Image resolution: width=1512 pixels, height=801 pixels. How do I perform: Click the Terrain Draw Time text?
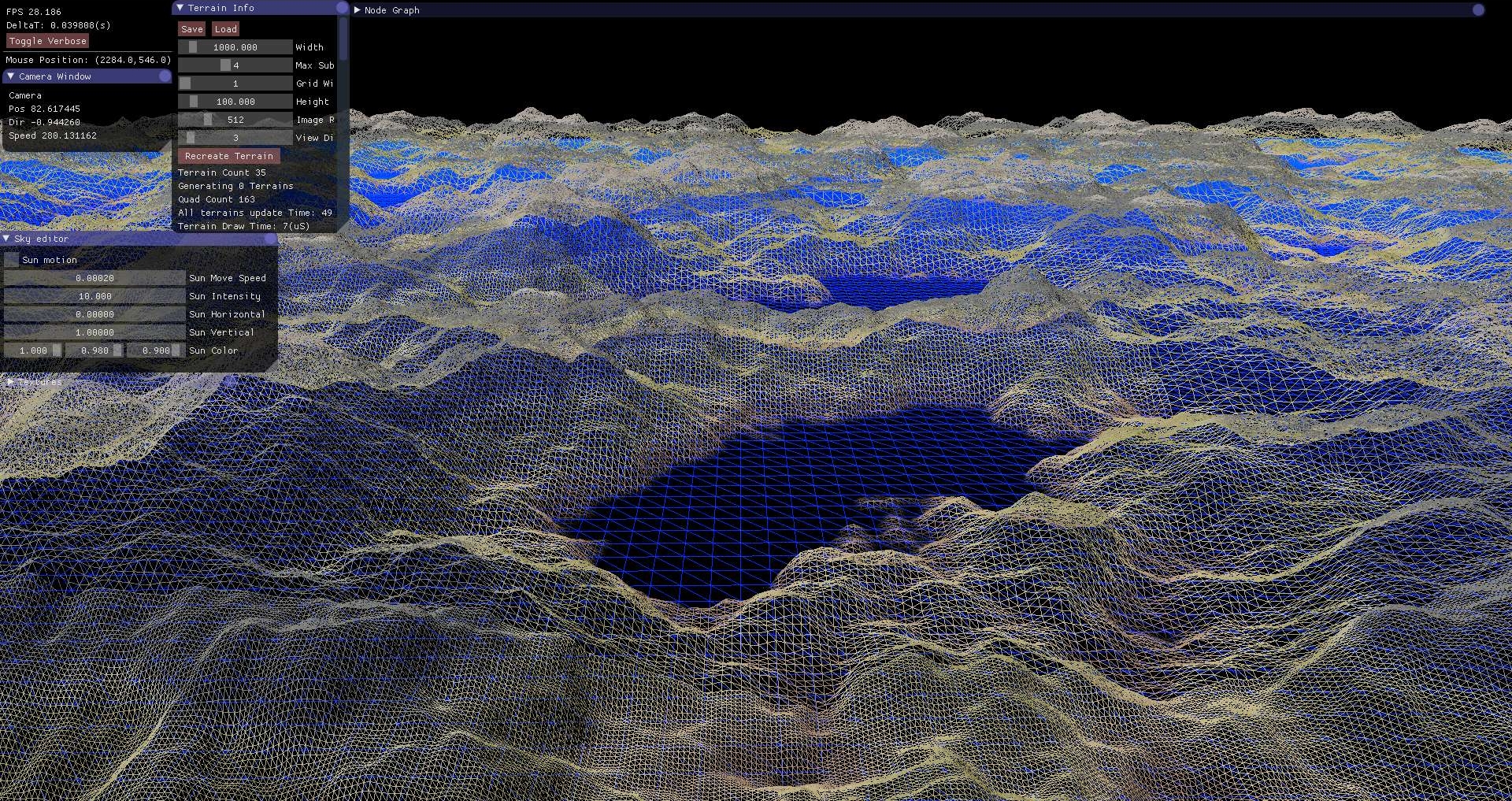[x=244, y=226]
